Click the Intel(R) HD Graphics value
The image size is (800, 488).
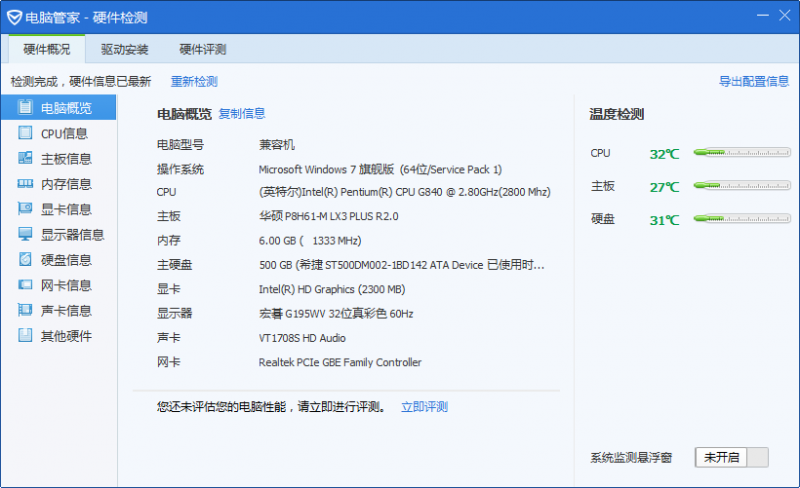[x=332, y=289]
